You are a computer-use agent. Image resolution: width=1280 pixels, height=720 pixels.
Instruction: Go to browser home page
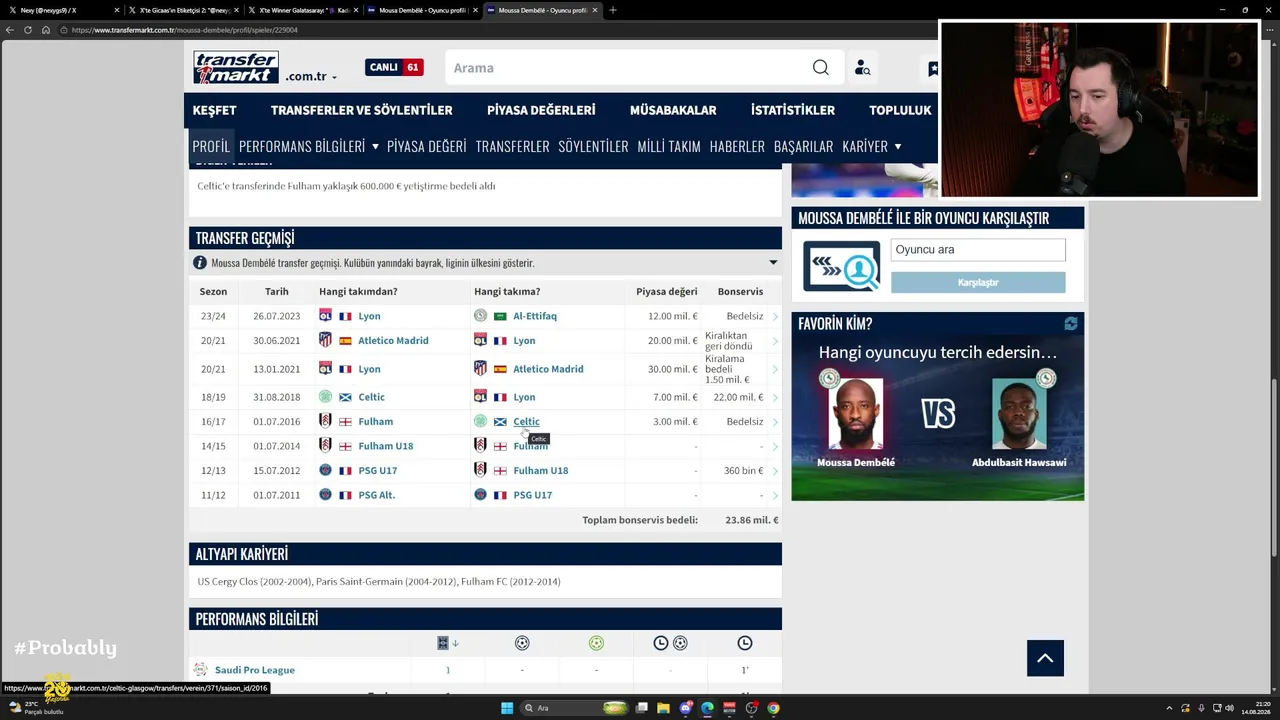click(x=46, y=30)
